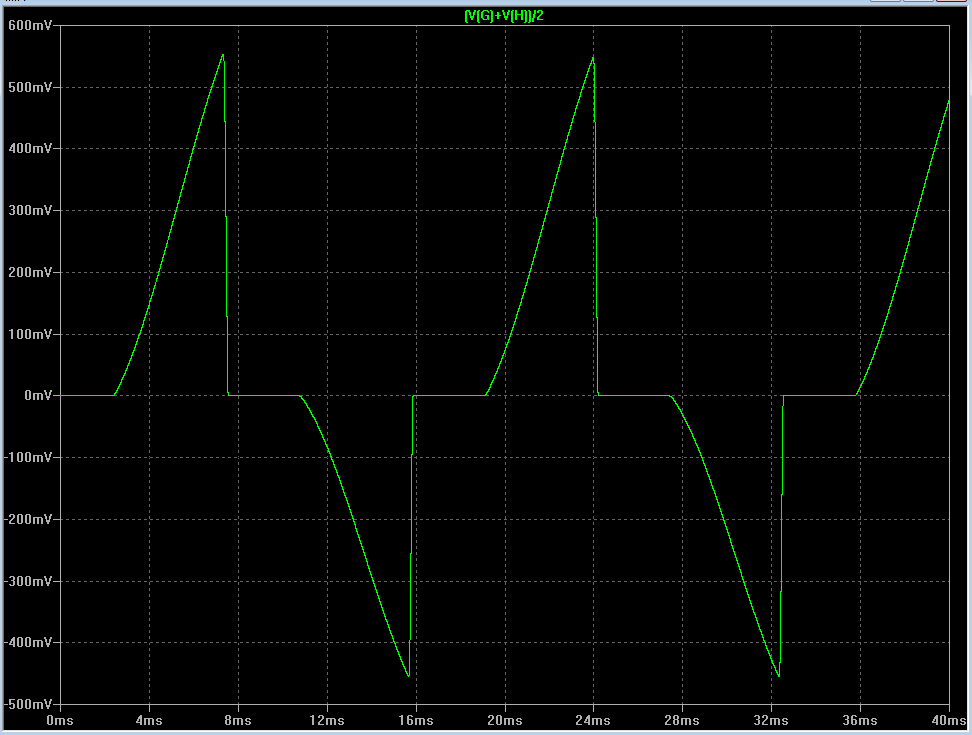The image size is (972, 735).
Task: Click the (V(G)+V(H))/2 trace label
Action: pyautogui.click(x=504, y=16)
